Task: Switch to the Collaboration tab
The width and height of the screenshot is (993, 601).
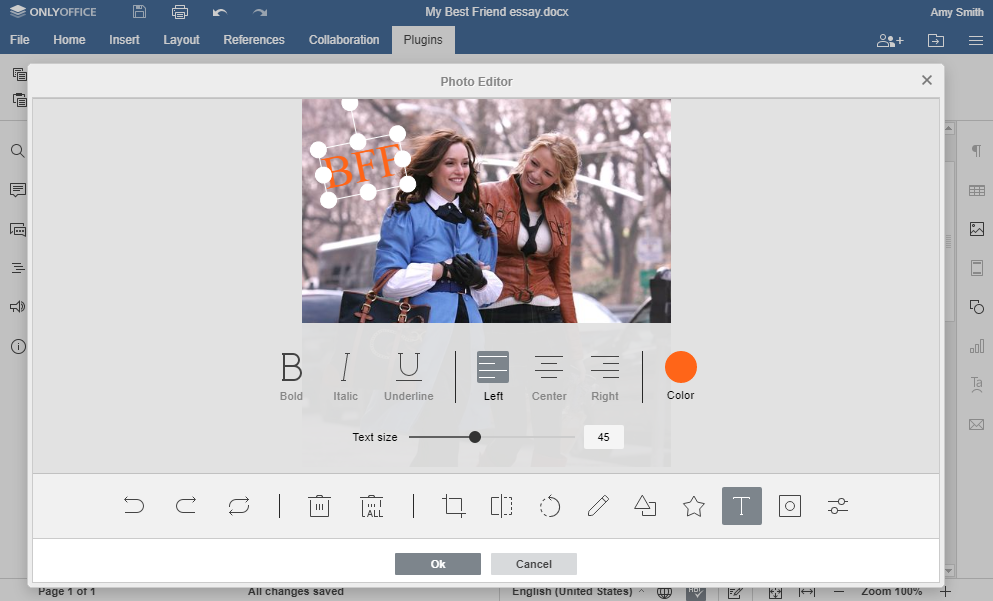Action: tap(344, 39)
